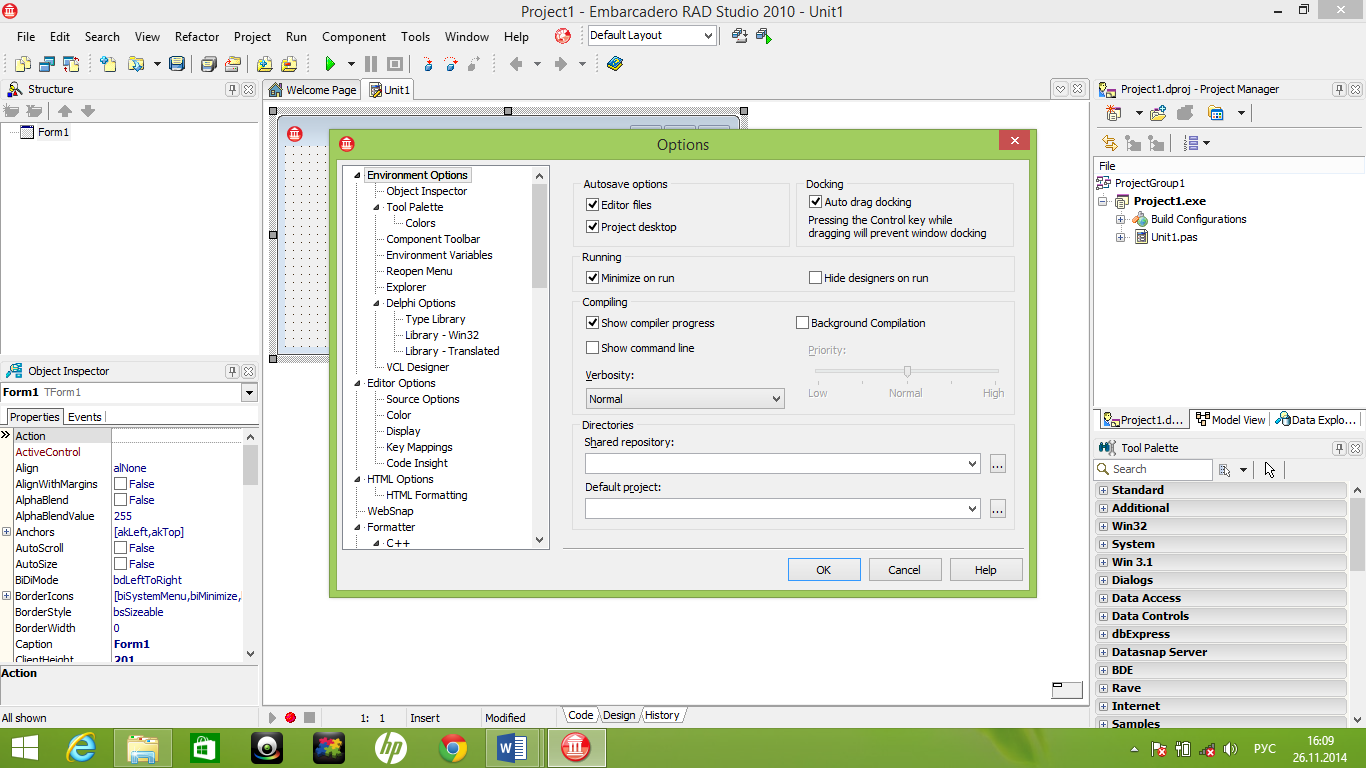
Task: Click the browser Forward arrow in toolbar
Action: click(560, 64)
